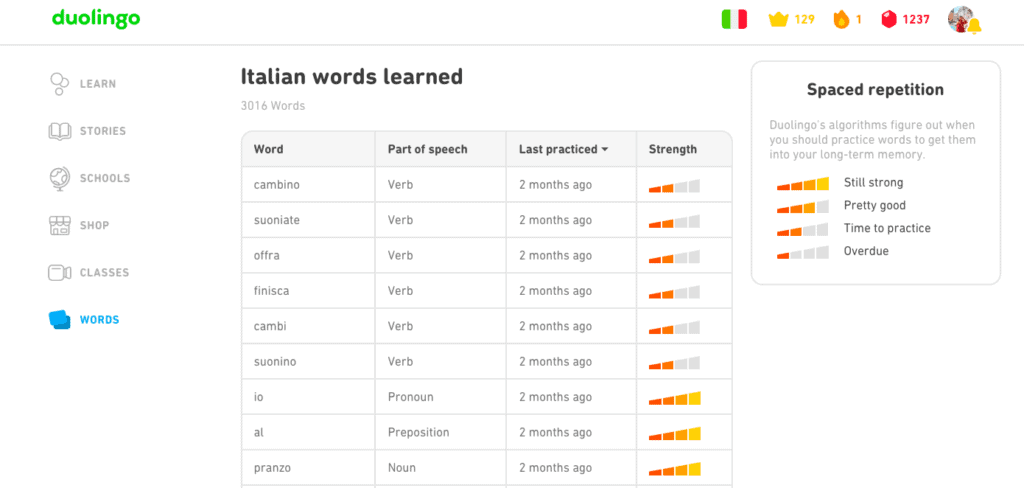This screenshot has width=1024, height=488.
Task: Click the Learn sidebar icon
Action: tap(59, 84)
